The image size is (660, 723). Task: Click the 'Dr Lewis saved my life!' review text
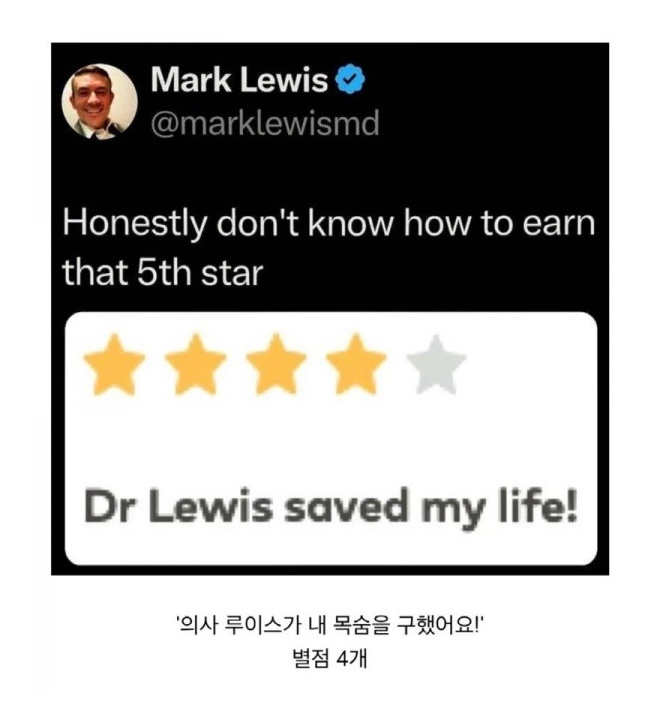click(x=331, y=507)
